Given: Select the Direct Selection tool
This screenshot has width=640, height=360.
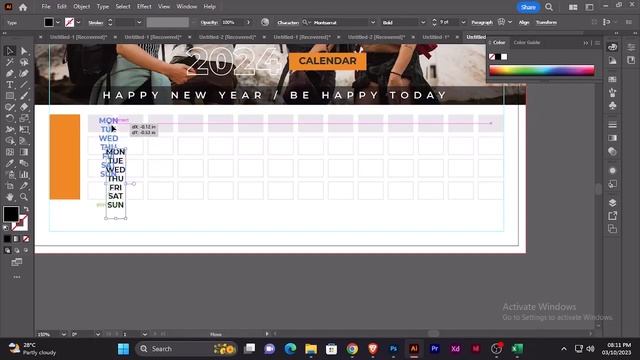Looking at the screenshot, I should pos(24,51).
